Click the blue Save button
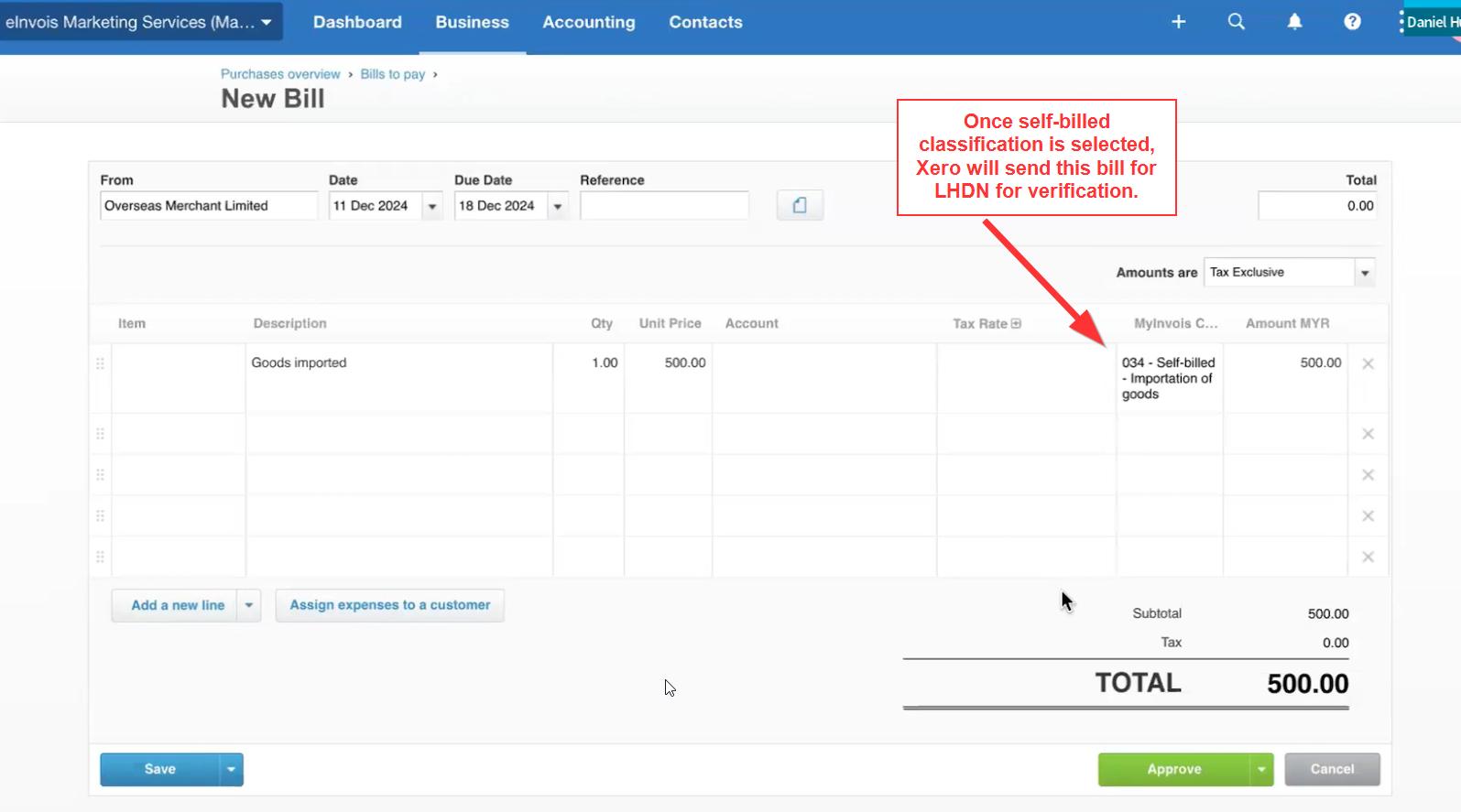The height and width of the screenshot is (812, 1461). 160,769
